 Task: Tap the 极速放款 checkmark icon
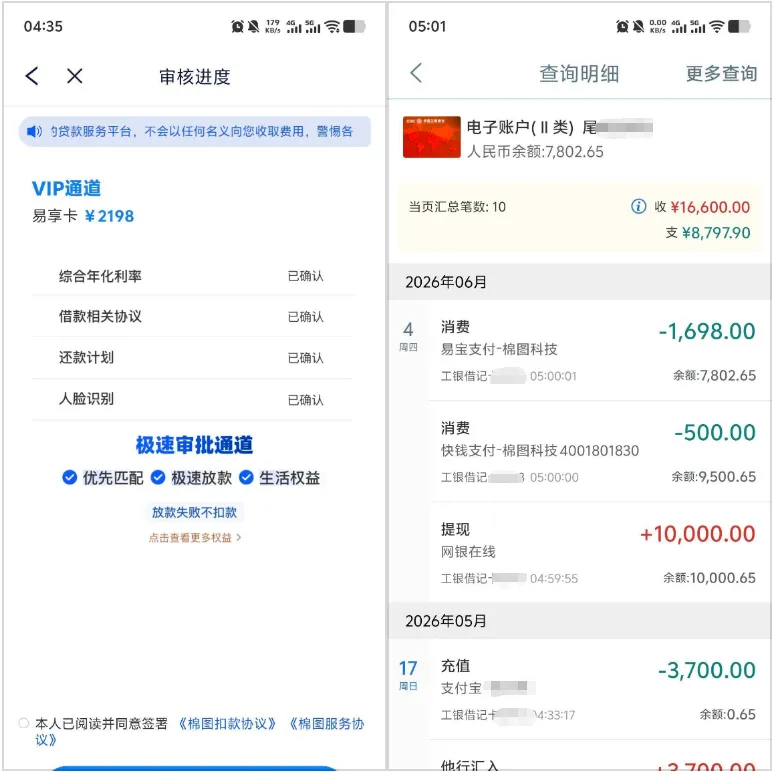(x=158, y=477)
